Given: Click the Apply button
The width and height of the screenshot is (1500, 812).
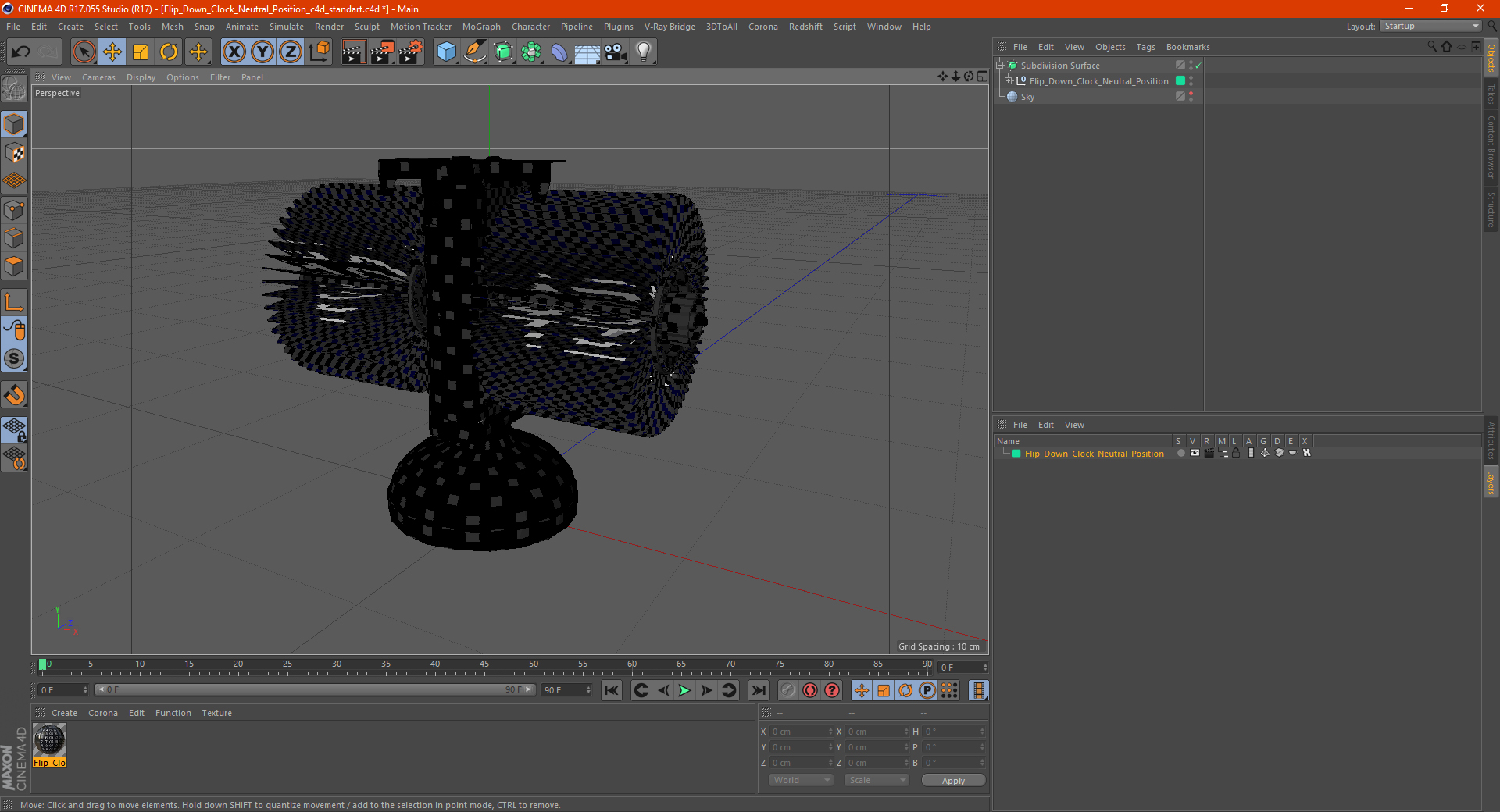Looking at the screenshot, I should pos(953,781).
